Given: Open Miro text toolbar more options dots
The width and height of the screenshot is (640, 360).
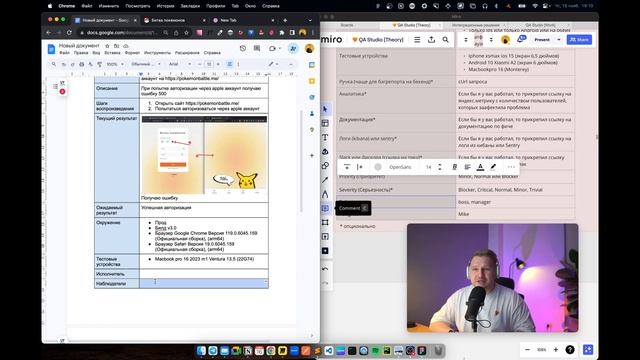Looking at the screenshot, I should [x=511, y=167].
